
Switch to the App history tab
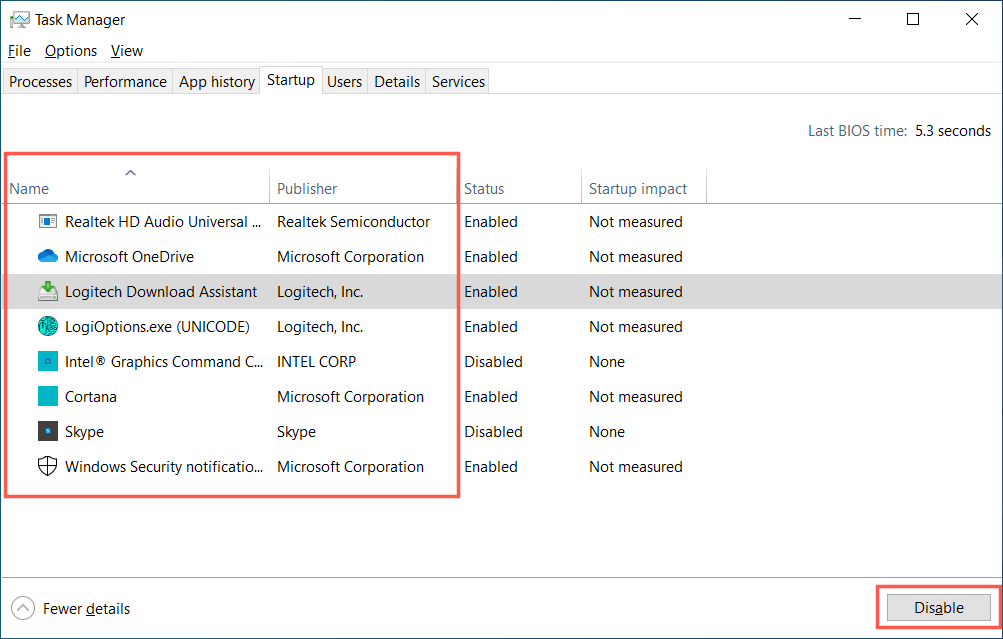(217, 82)
